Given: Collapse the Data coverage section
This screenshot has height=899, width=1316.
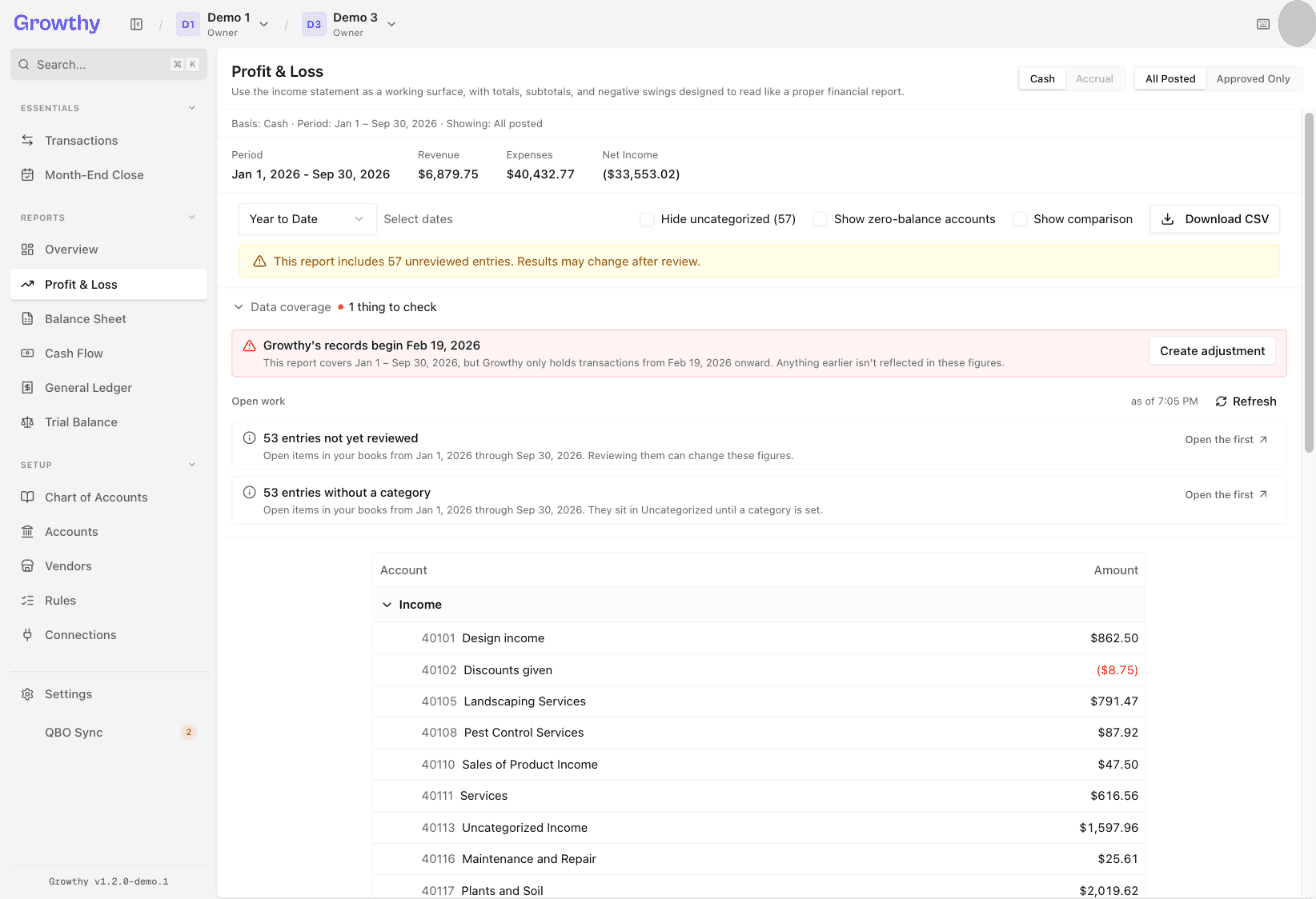Looking at the screenshot, I should pyautogui.click(x=281, y=307).
